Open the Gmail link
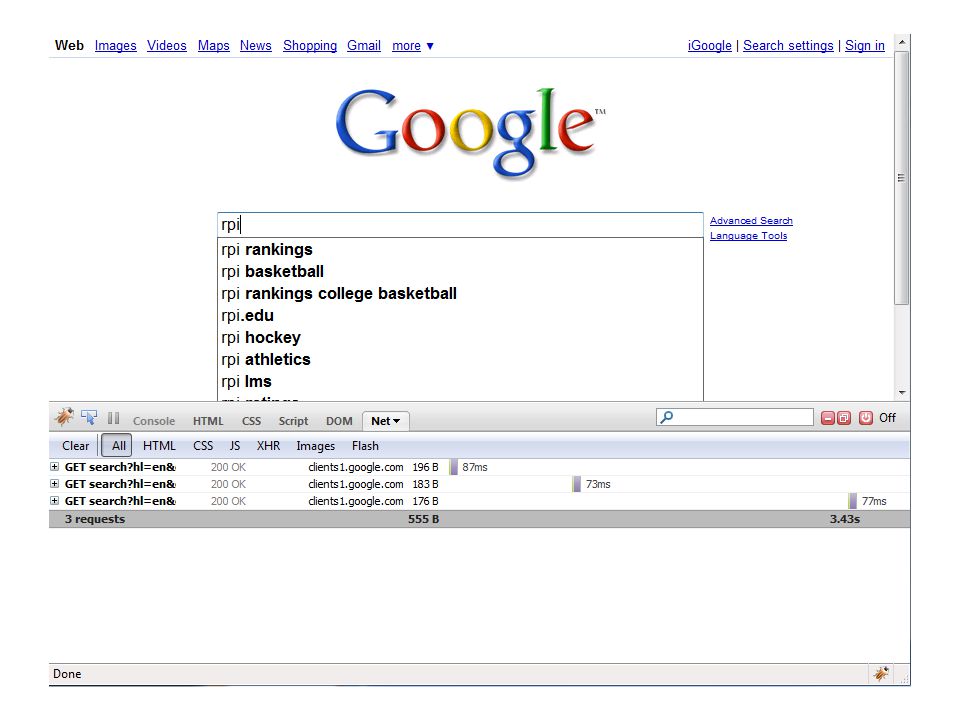Viewport: 960px width, 720px height. point(364,46)
